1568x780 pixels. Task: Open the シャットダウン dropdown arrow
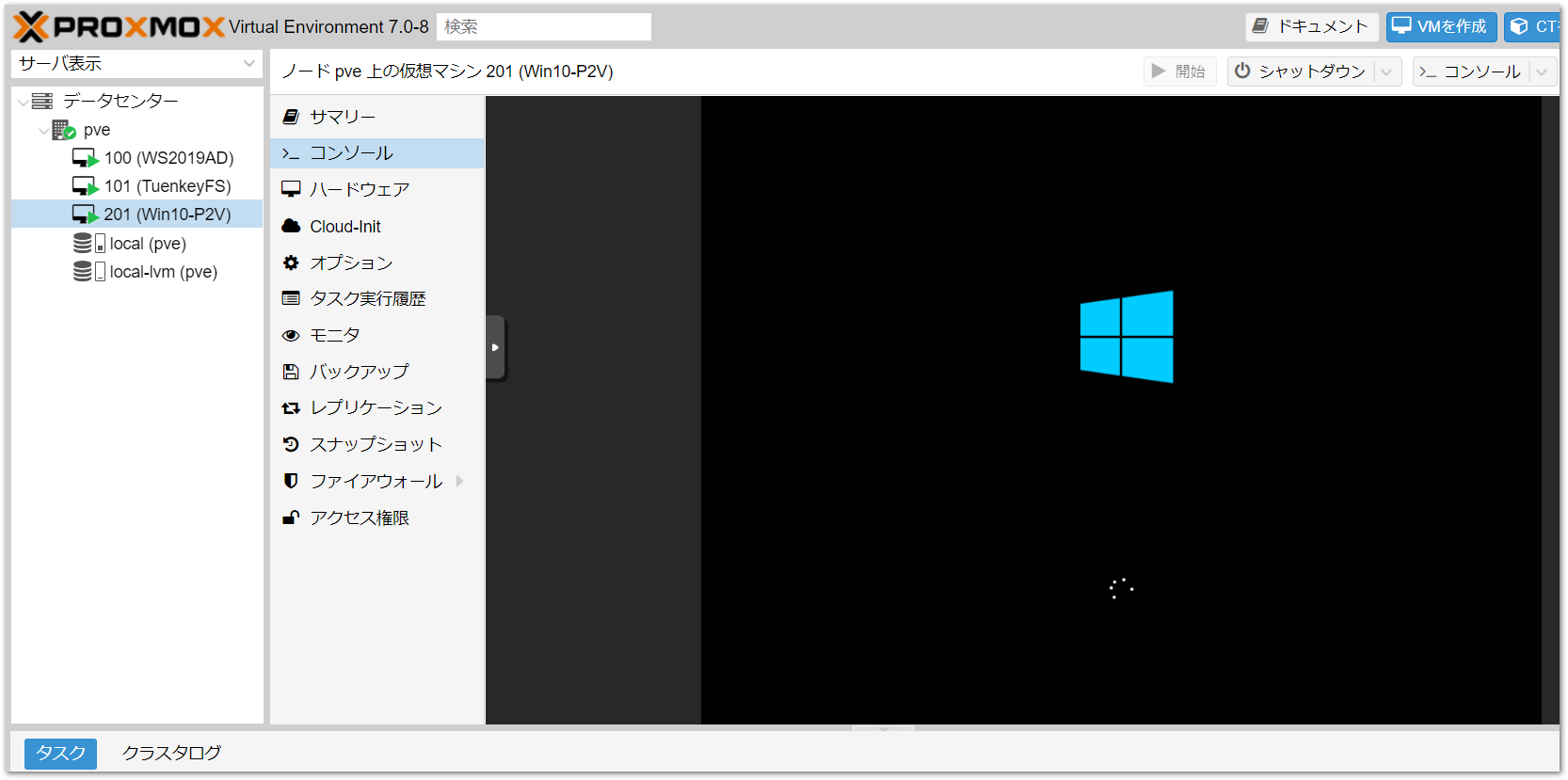tap(1387, 72)
